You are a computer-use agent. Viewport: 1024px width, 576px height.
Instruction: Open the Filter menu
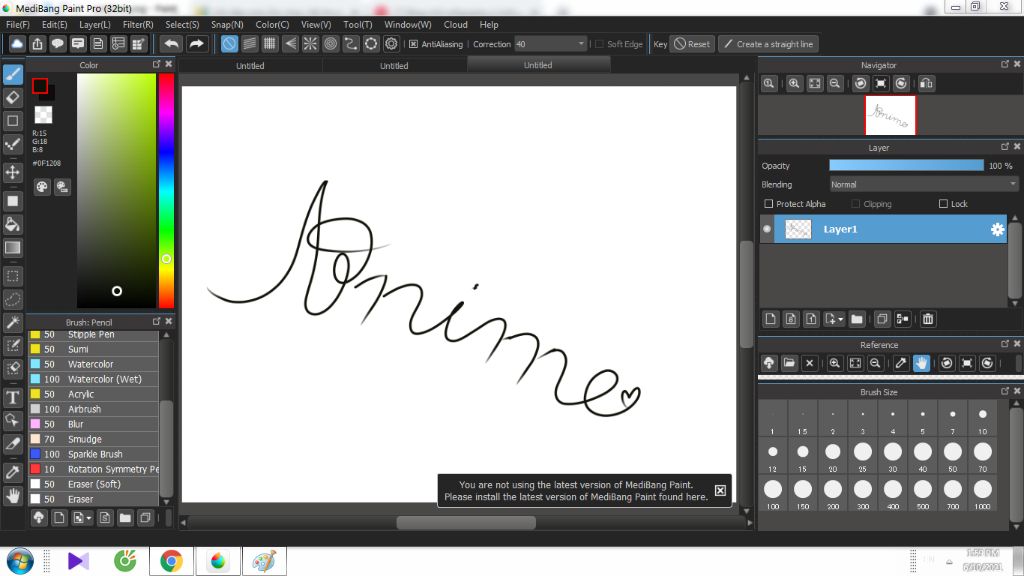pos(138,25)
